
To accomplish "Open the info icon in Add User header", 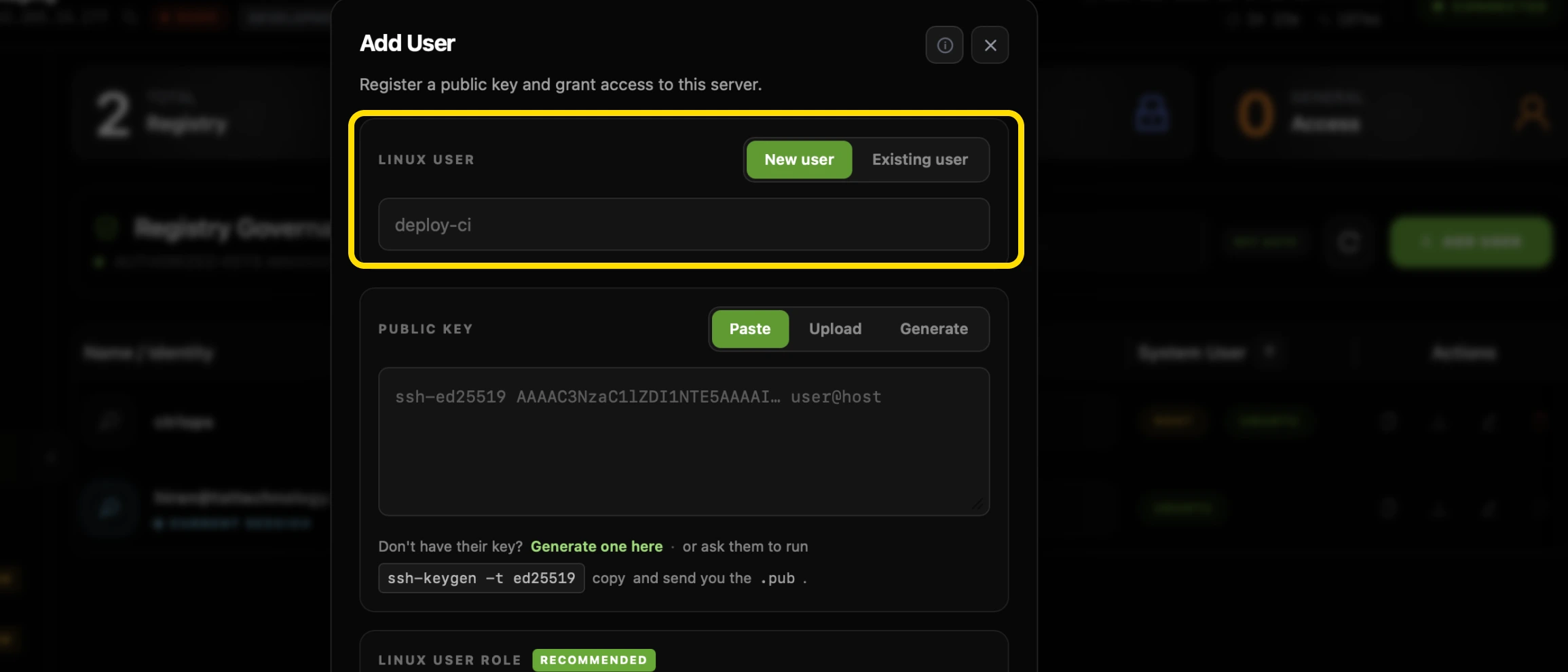I will point(944,45).
